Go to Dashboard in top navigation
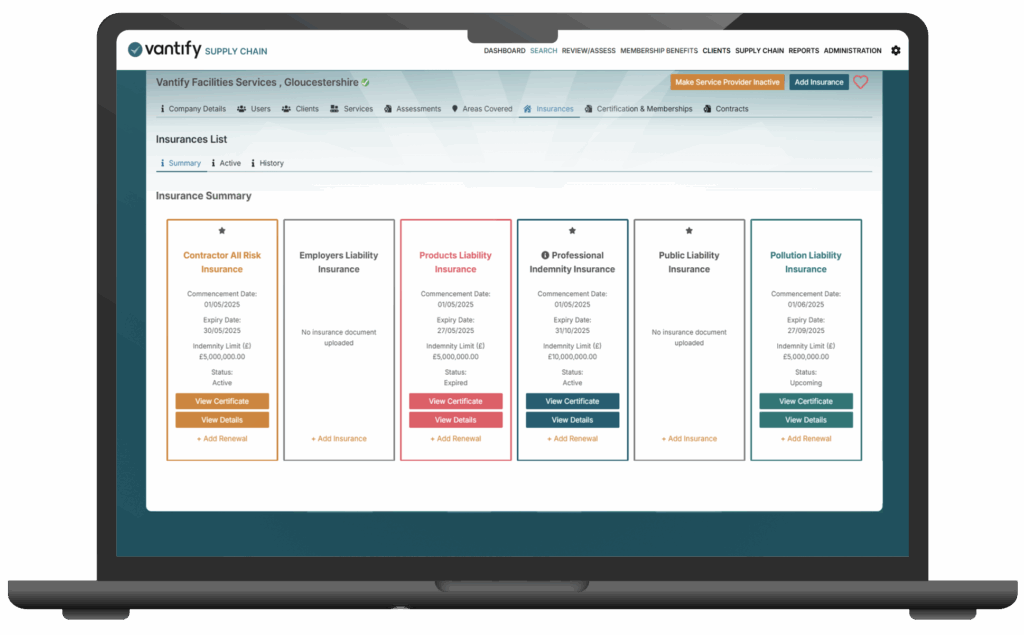This screenshot has width=1024, height=635. point(504,51)
